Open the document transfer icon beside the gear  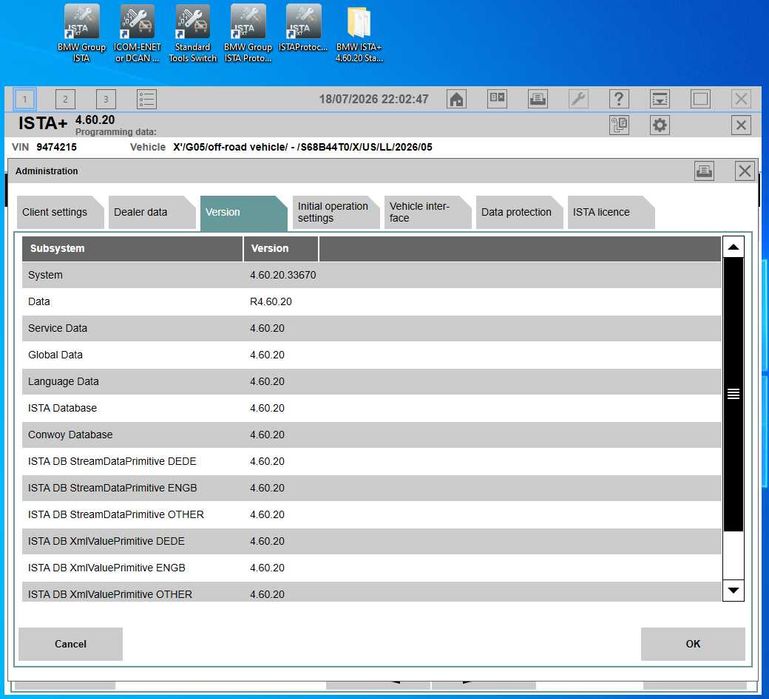619,126
